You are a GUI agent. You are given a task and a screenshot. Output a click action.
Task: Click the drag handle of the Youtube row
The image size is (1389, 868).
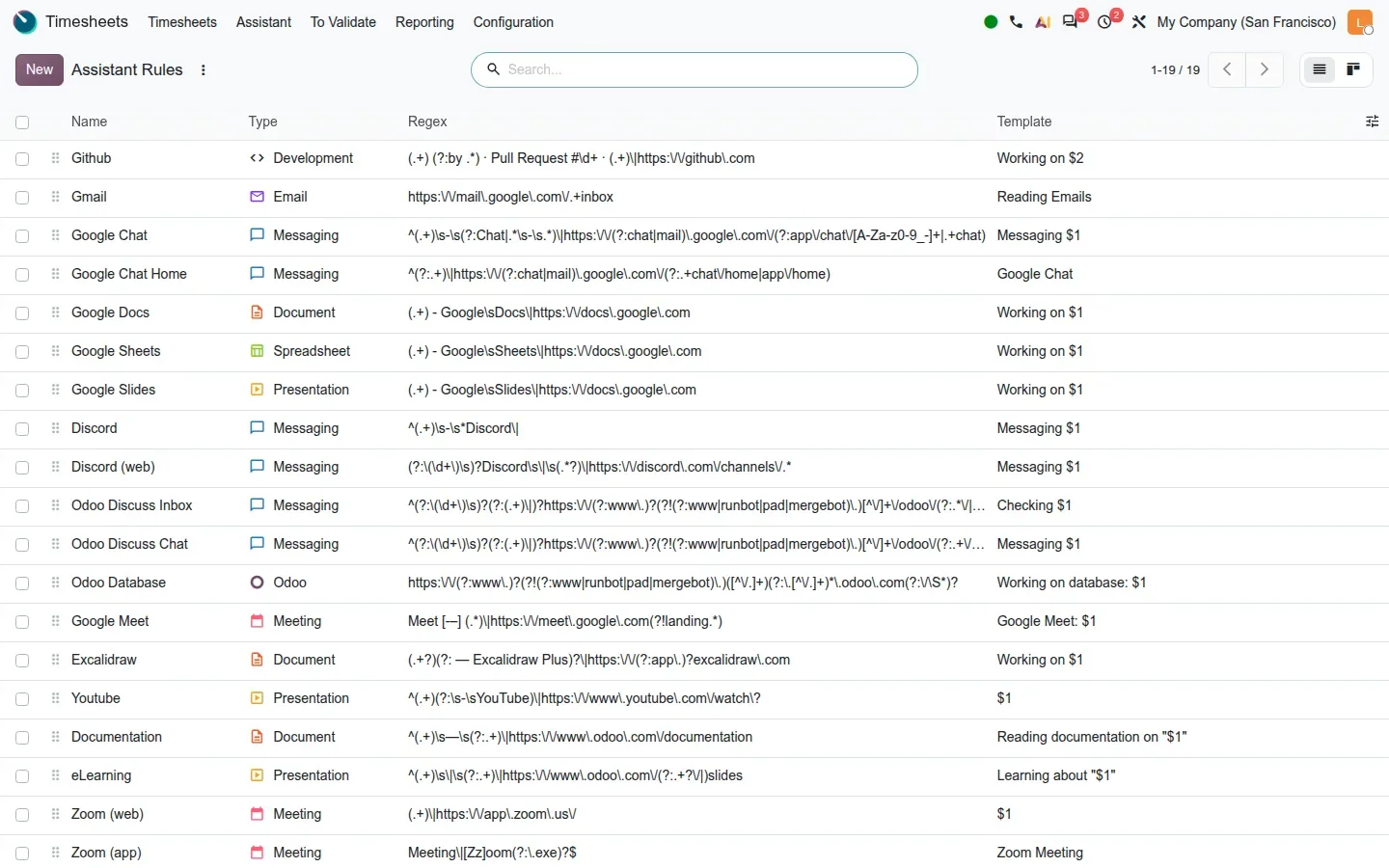tap(55, 698)
